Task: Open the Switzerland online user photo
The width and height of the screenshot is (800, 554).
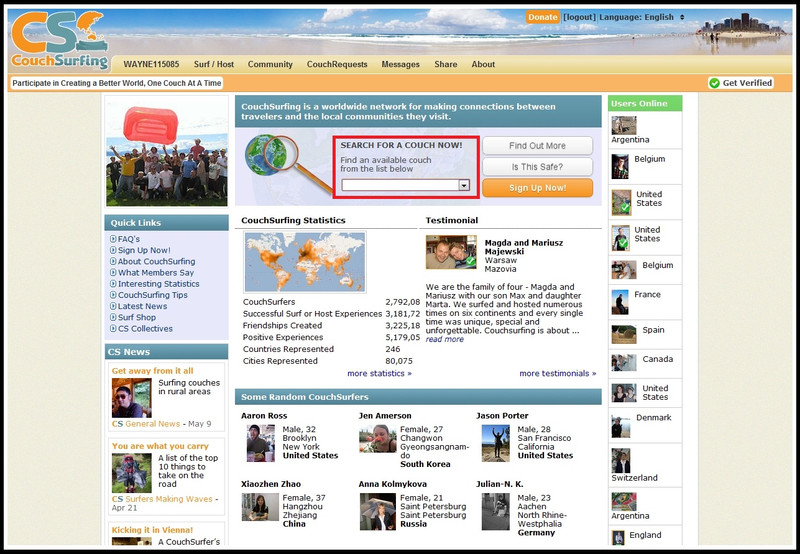Action: [621, 461]
